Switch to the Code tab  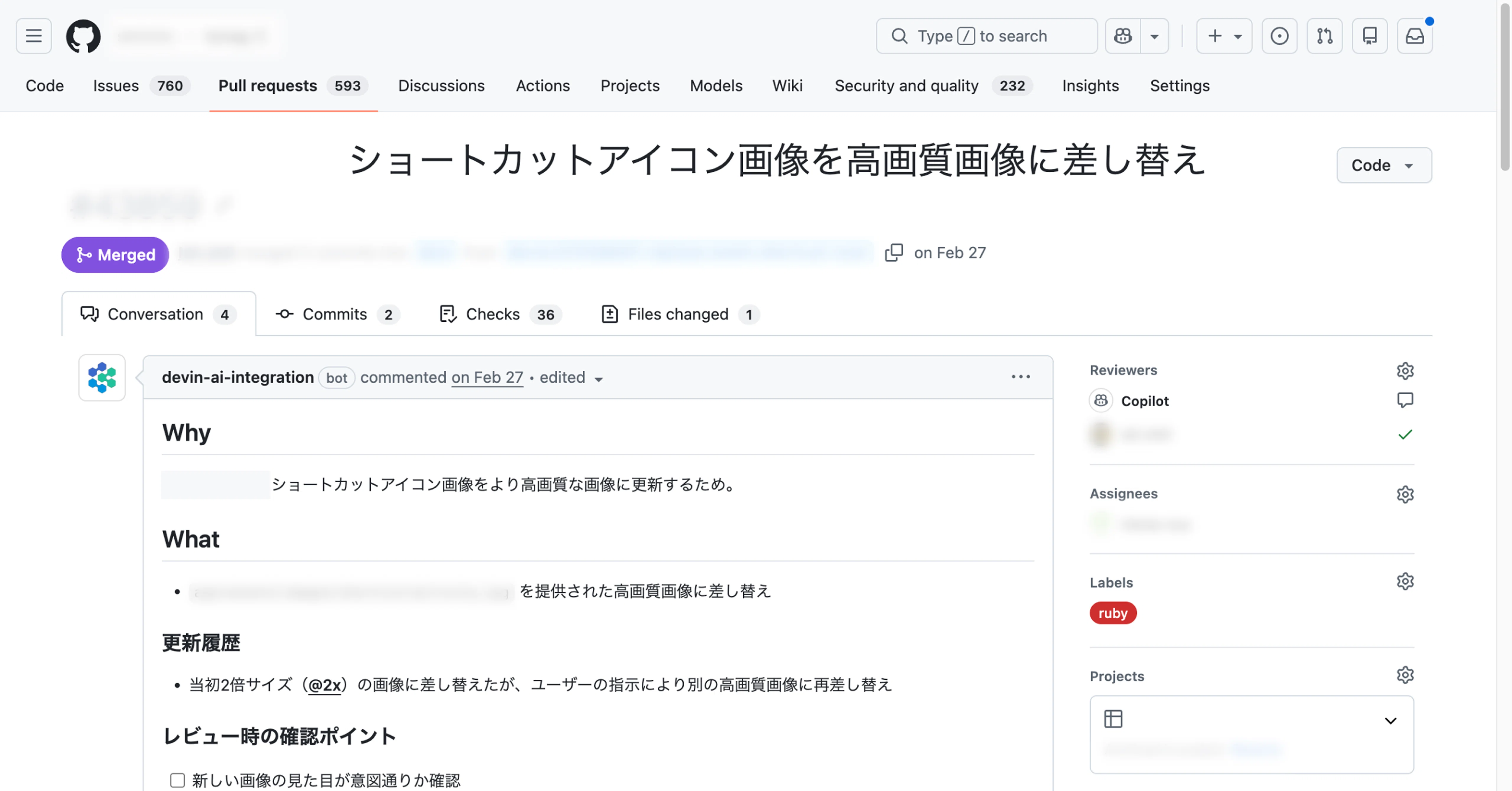[45, 86]
